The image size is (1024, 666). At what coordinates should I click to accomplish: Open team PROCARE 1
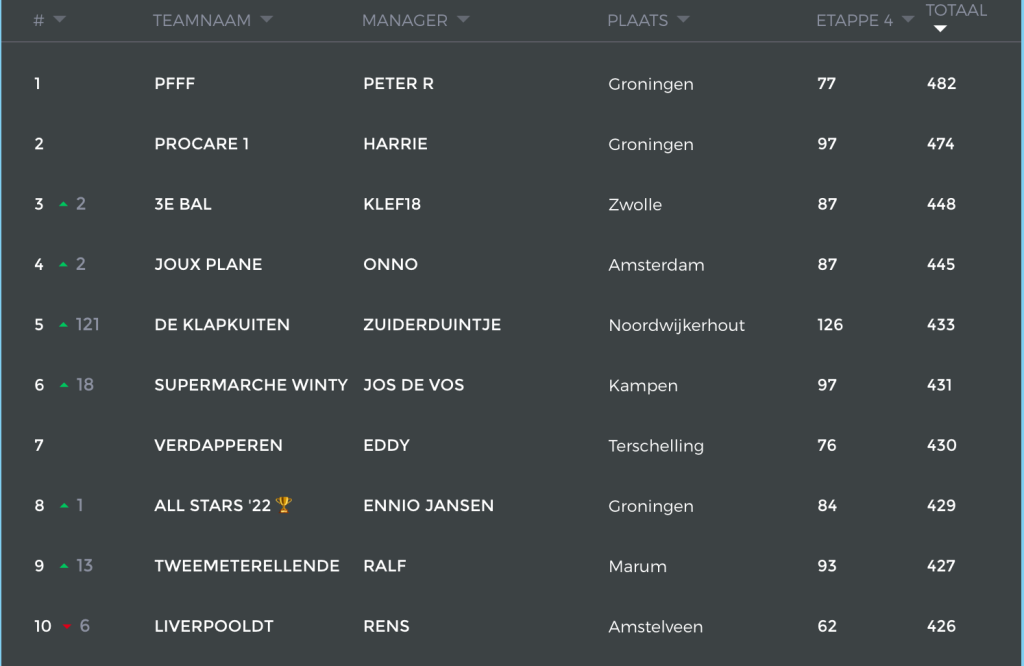pos(201,144)
